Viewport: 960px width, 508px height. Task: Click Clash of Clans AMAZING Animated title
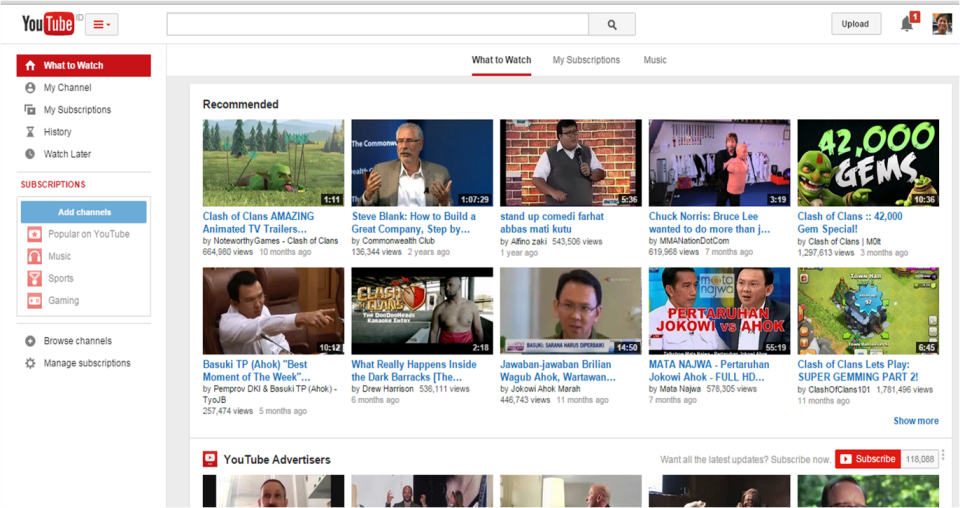258,223
